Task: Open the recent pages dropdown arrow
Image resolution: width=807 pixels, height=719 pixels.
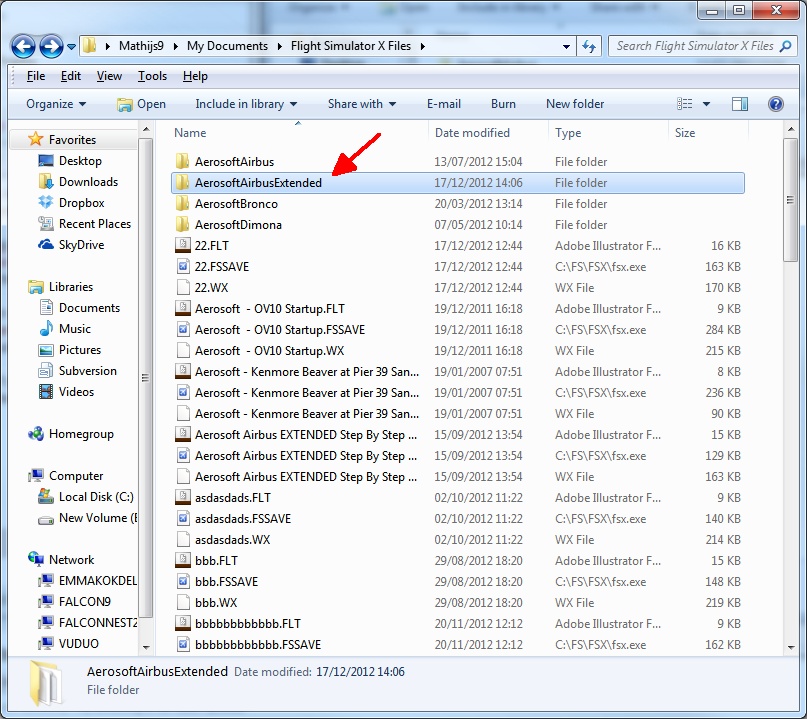Action: tap(71, 47)
